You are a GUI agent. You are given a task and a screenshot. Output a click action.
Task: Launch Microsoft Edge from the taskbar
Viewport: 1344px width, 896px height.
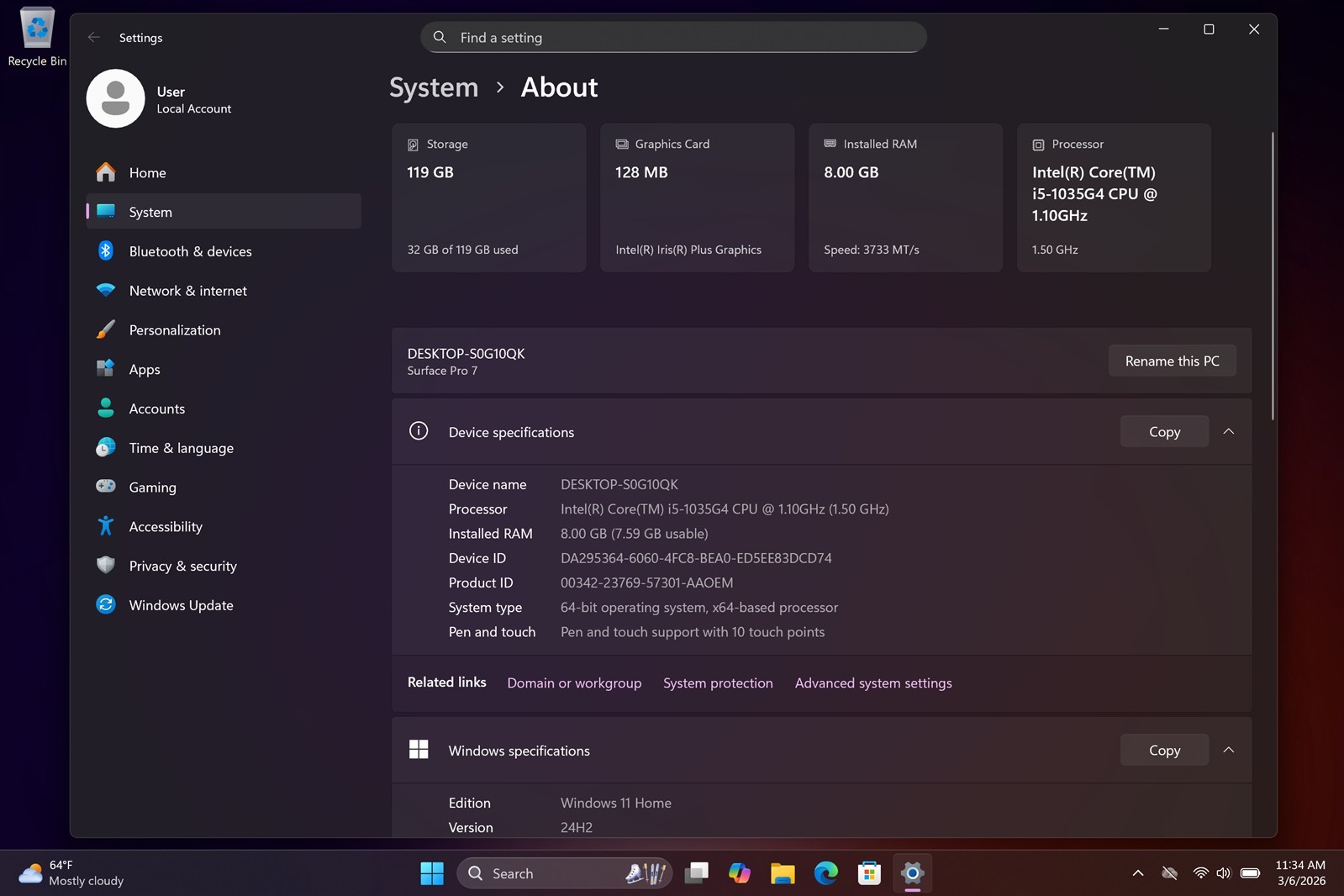[826, 873]
